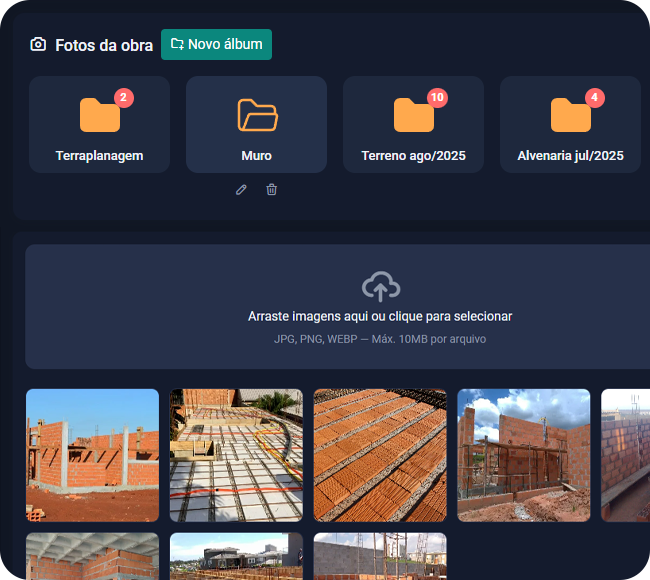The image size is (650, 580).
Task: Click 'JPG, PNG, WEBP — Máx. 10MB por arquivo'
Action: pos(380,339)
